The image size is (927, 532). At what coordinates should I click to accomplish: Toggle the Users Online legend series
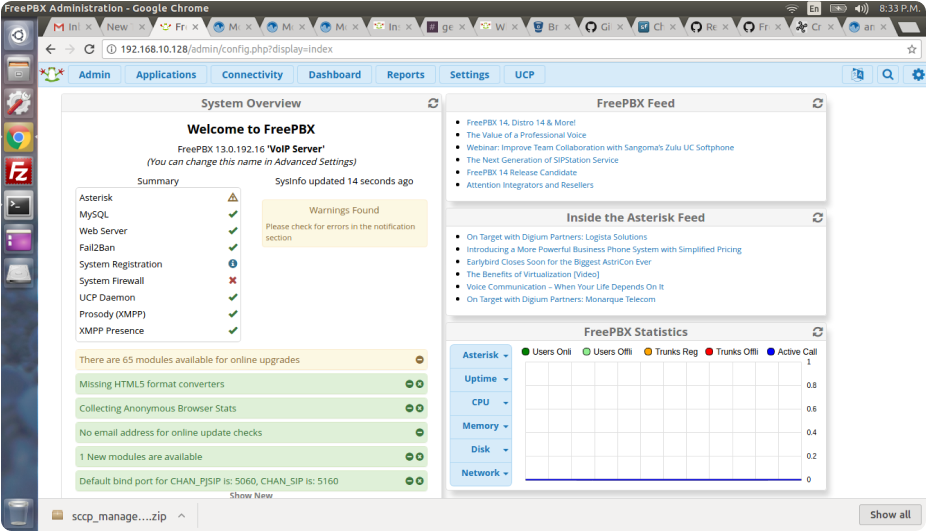point(546,352)
